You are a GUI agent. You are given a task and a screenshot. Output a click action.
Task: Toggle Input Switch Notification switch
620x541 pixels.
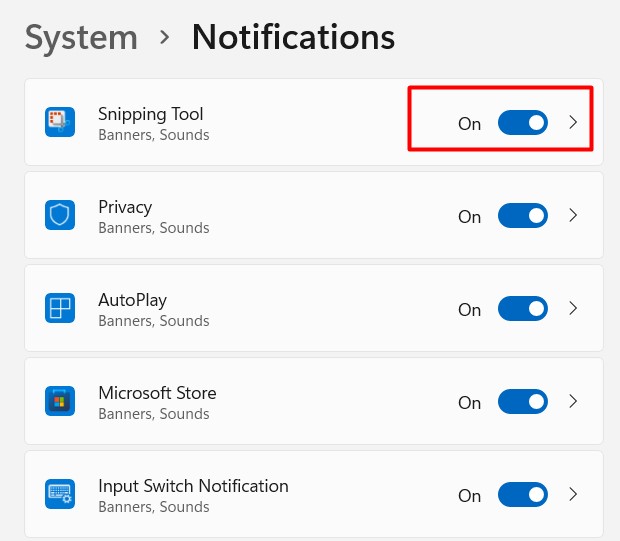522,495
